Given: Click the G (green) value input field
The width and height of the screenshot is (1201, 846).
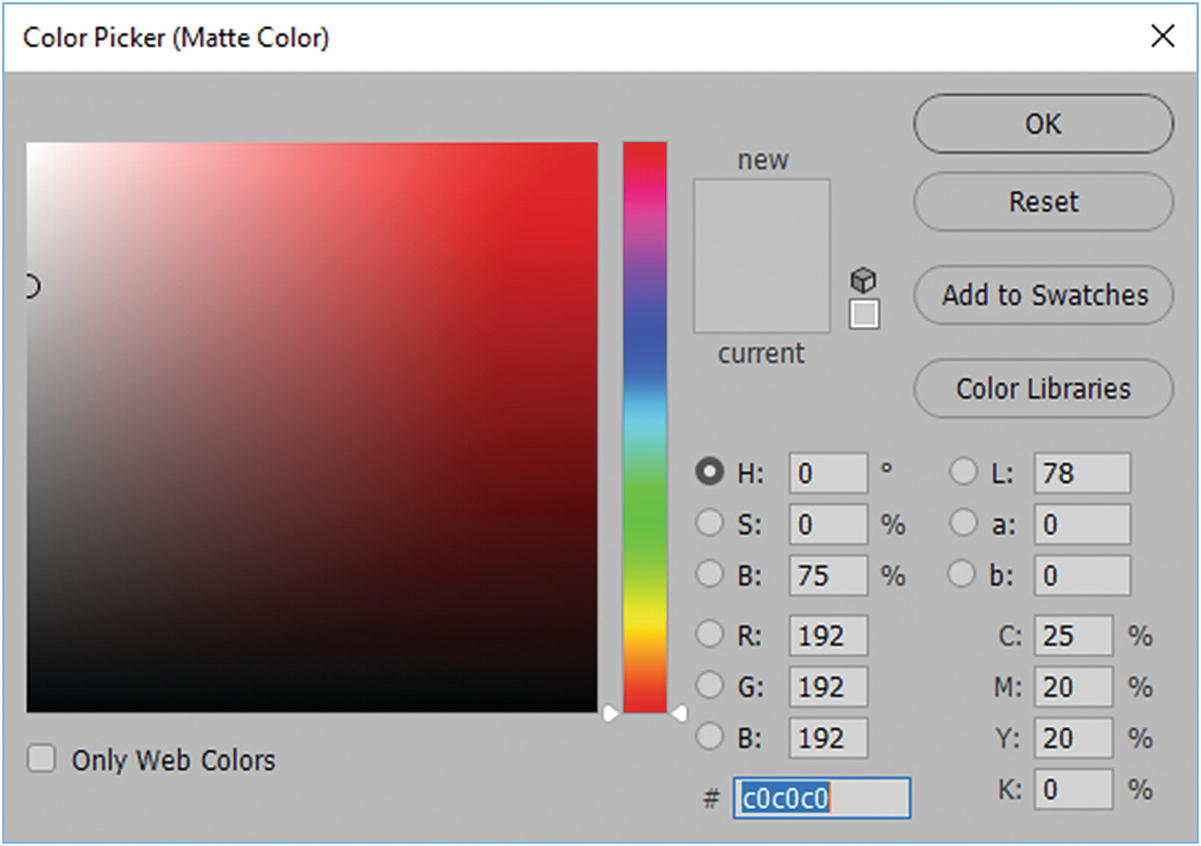Looking at the screenshot, I should 828,687.
